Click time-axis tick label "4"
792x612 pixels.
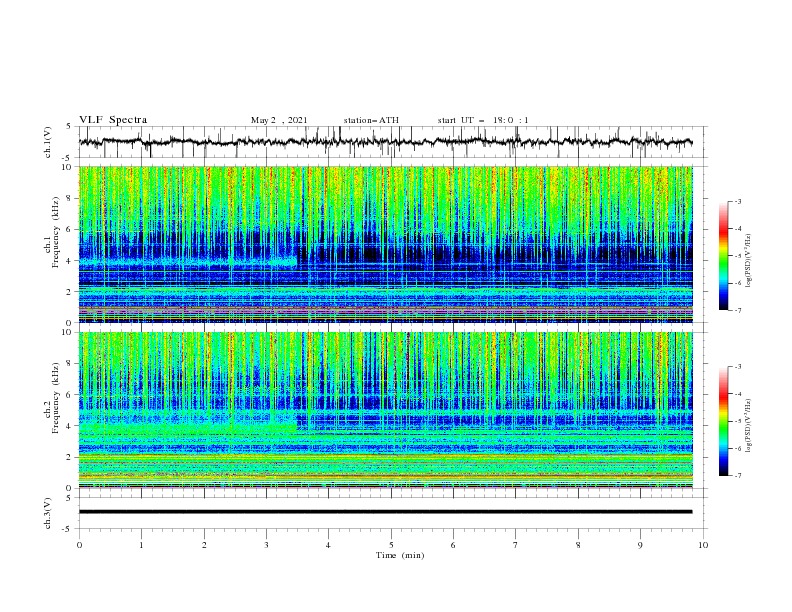[328, 545]
